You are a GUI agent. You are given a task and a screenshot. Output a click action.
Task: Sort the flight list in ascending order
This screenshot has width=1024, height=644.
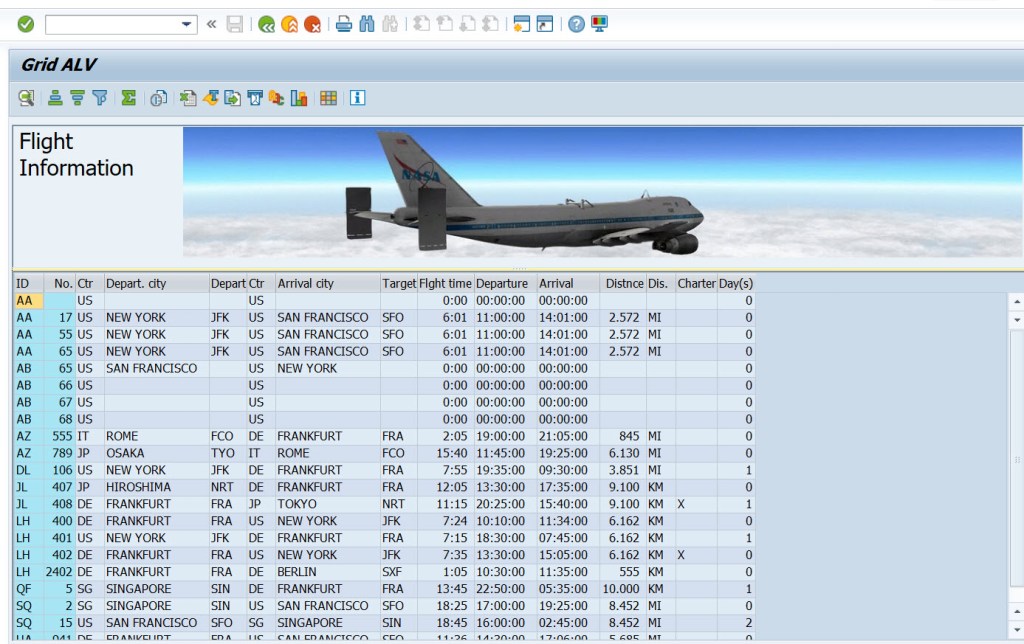click(x=55, y=97)
